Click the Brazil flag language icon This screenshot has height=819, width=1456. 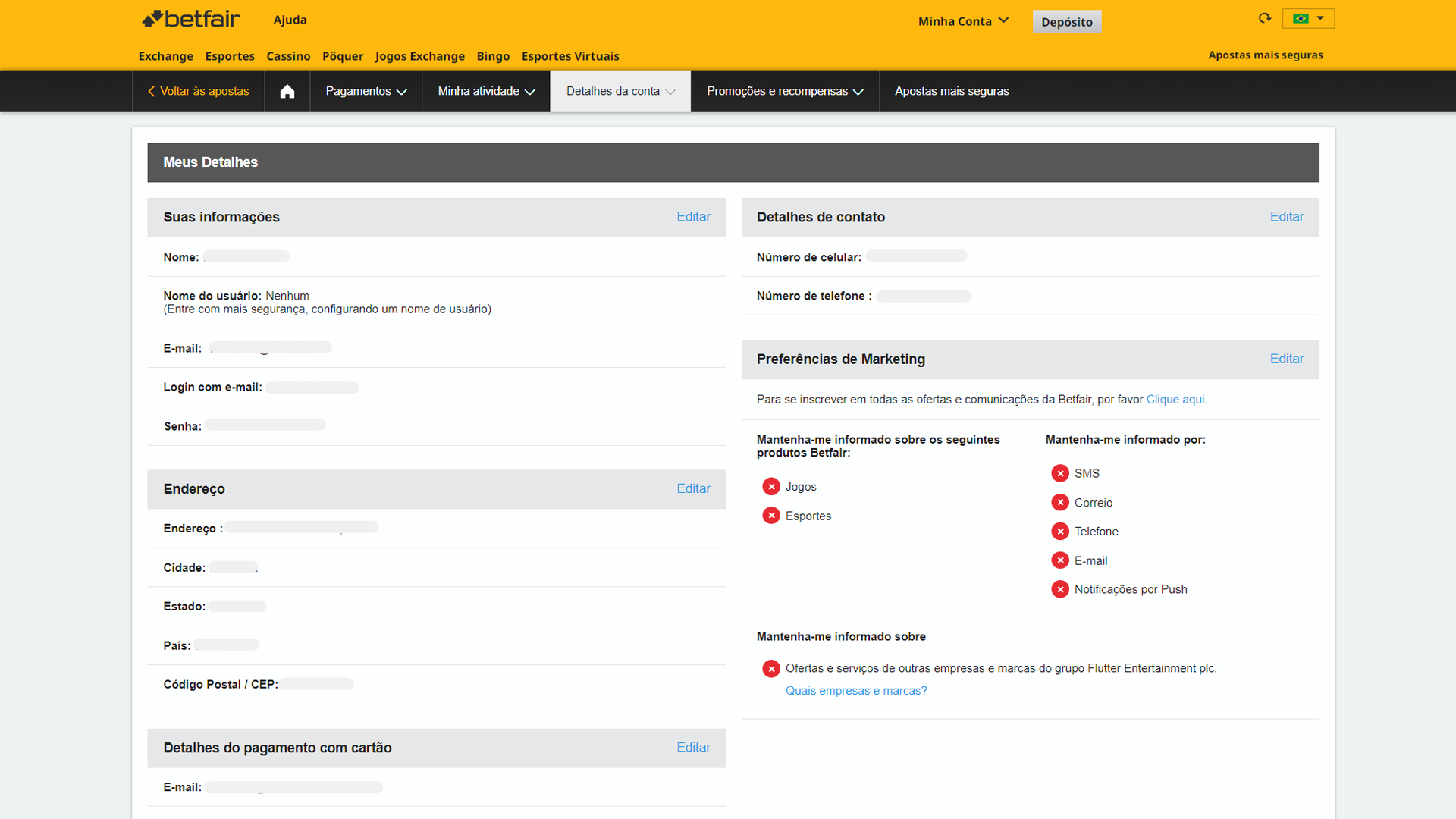click(1301, 18)
